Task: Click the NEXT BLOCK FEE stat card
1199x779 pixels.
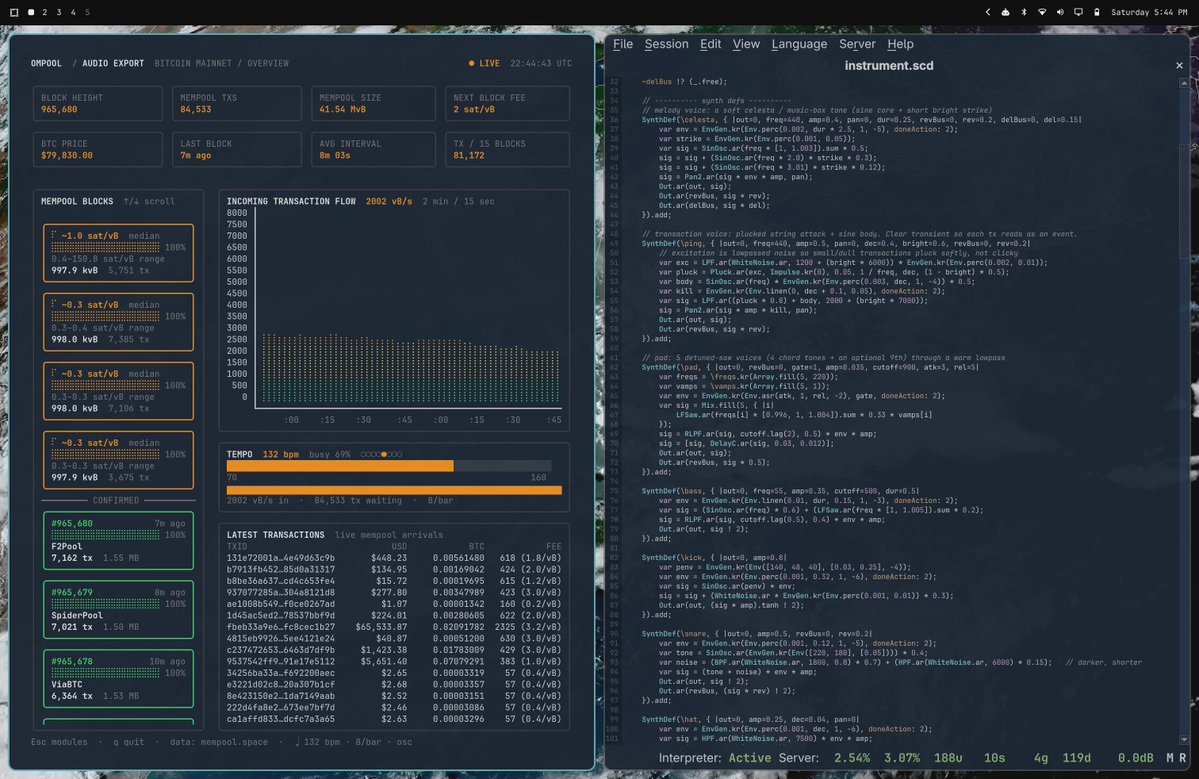Action: point(507,103)
